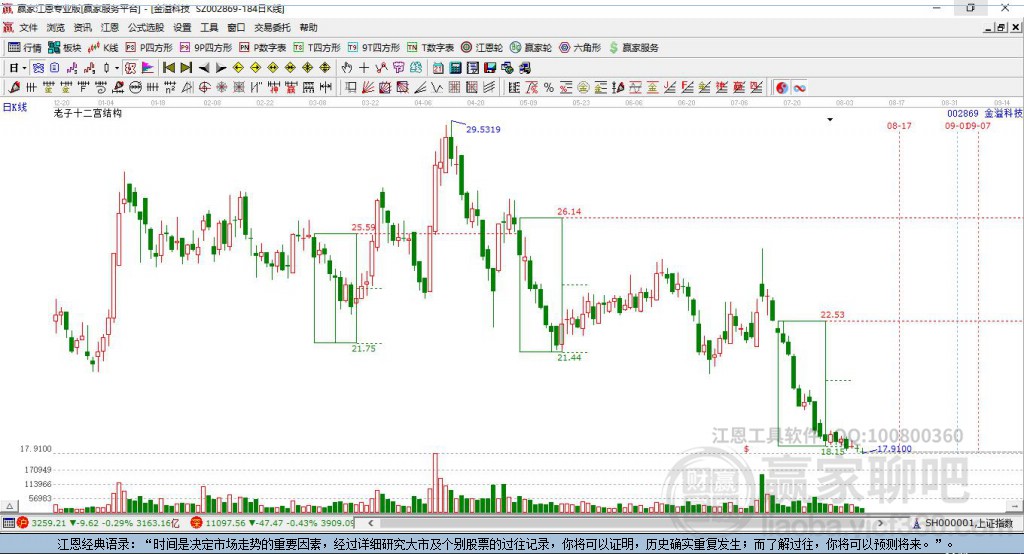Image resolution: width=1024 pixels, height=554 pixels.
Task: Open the 浏览 menu
Action: 56,27
